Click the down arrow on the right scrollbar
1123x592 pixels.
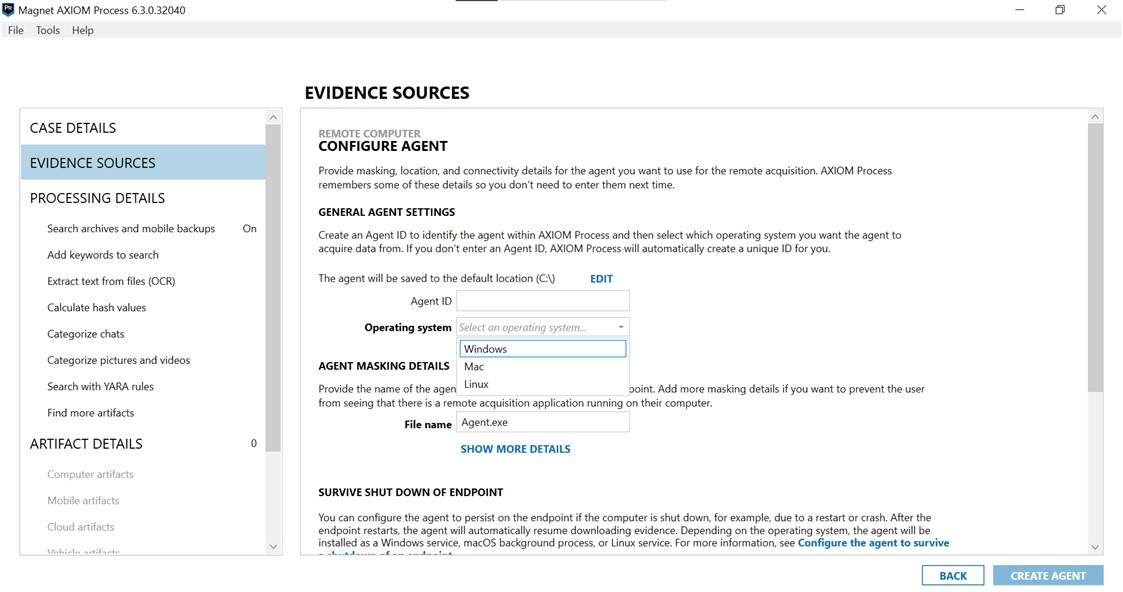(x=1094, y=547)
